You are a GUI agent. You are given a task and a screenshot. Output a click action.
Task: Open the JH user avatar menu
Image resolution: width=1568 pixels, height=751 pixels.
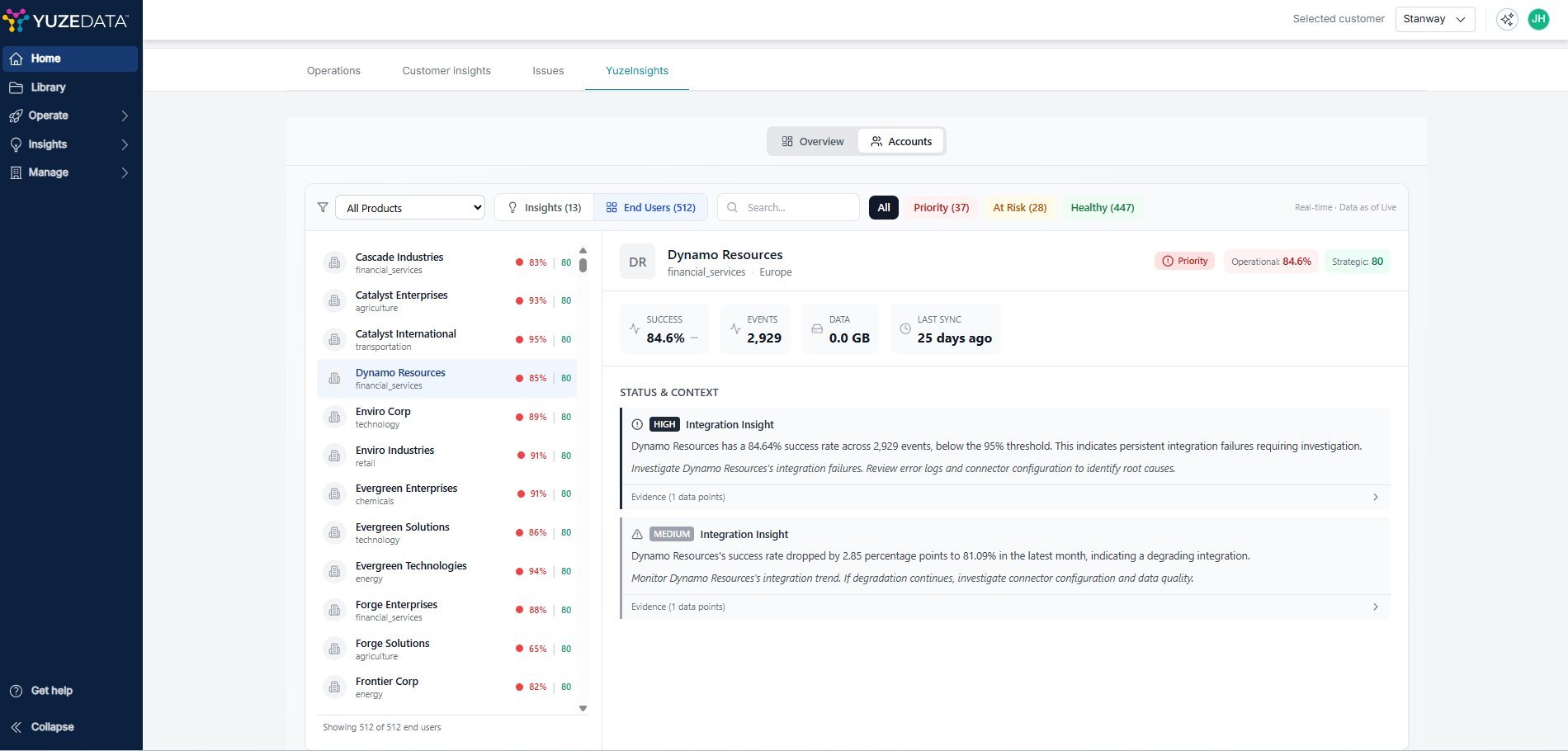[x=1538, y=19]
